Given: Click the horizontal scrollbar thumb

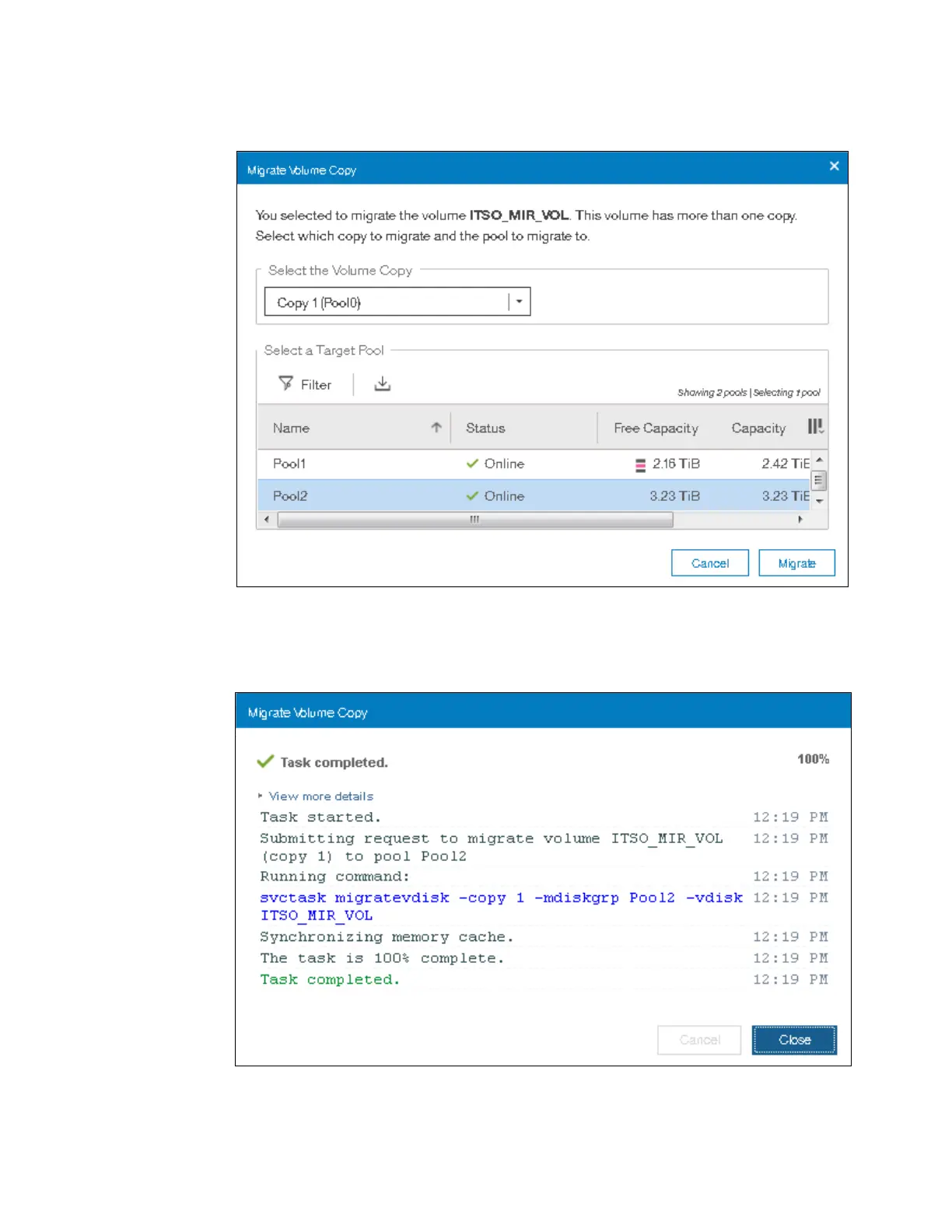Looking at the screenshot, I should click(474, 520).
